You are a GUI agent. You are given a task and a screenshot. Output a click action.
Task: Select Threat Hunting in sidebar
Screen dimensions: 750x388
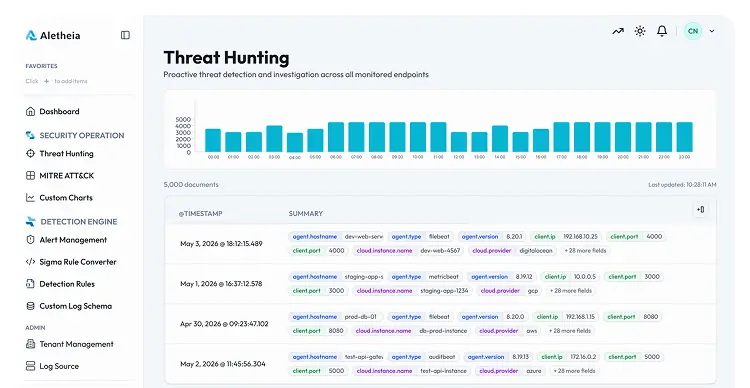(x=59, y=154)
